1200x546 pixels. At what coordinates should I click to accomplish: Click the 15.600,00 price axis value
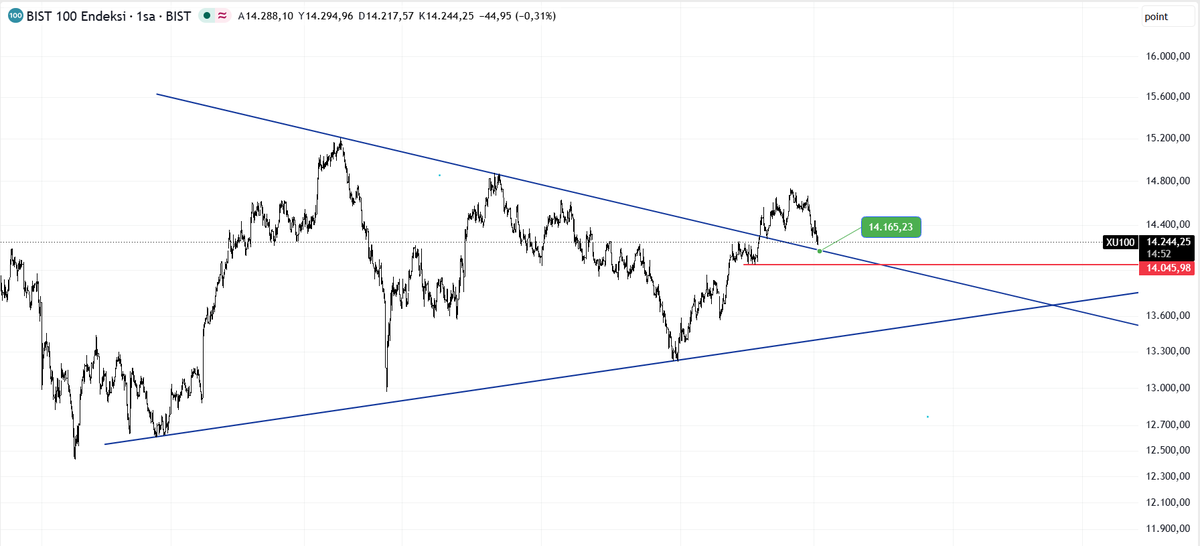(1167, 97)
